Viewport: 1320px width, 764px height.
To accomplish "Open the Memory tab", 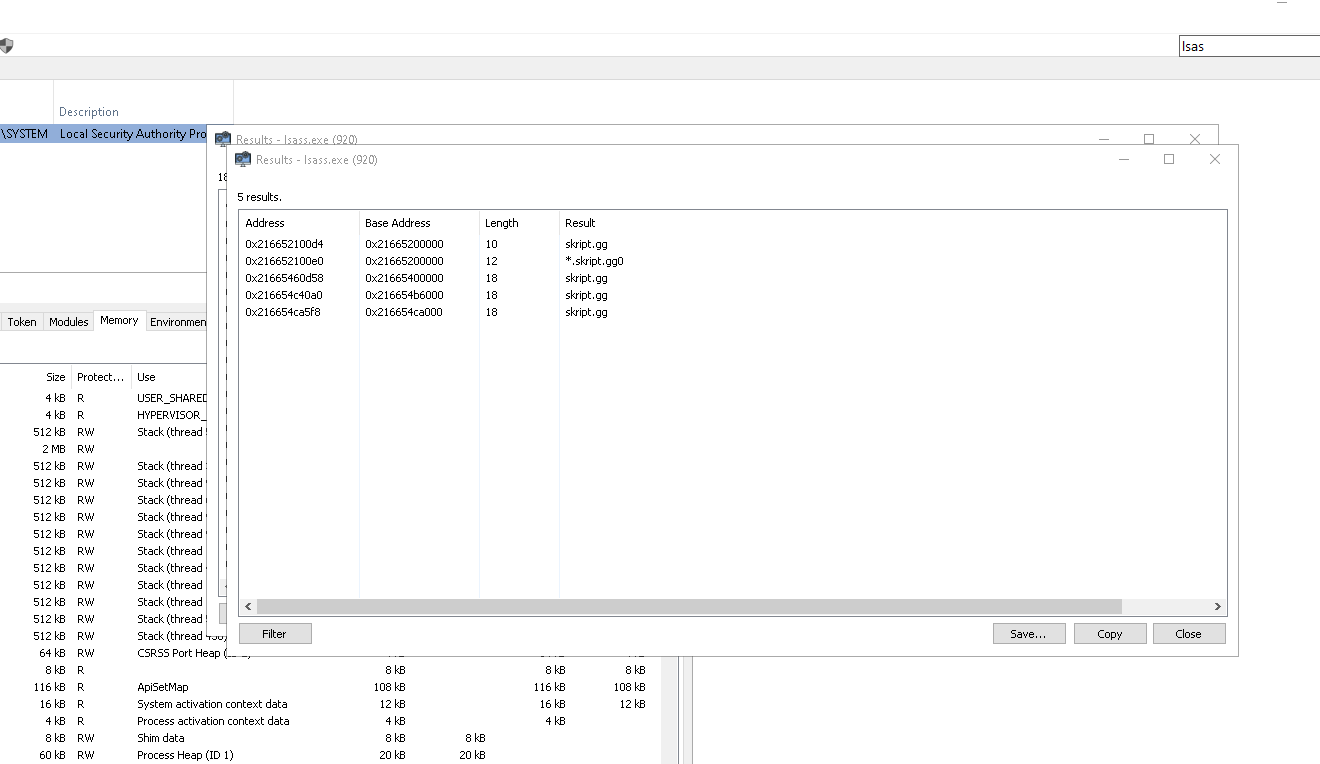I will (x=119, y=321).
